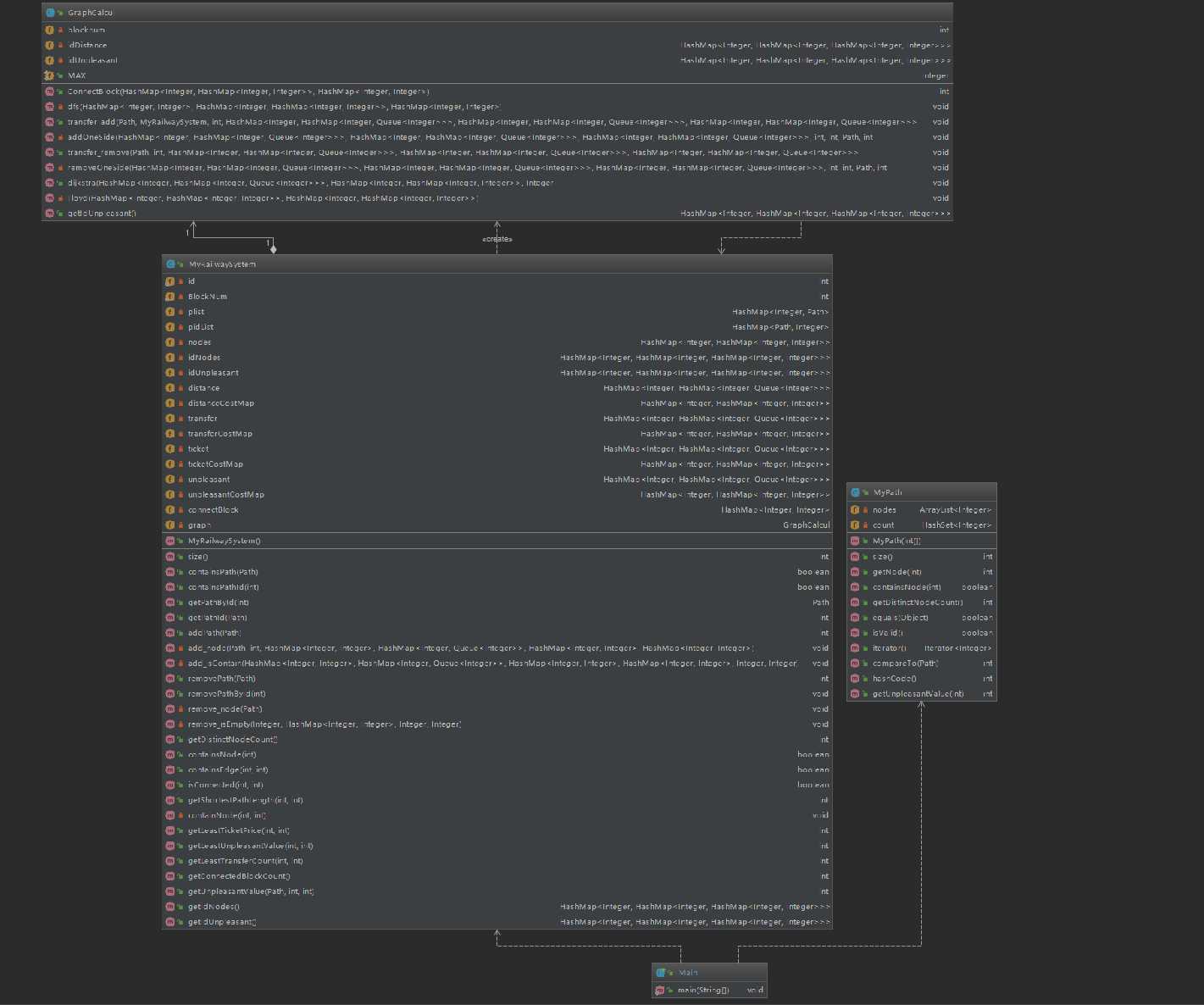This screenshot has height=1005, width=1204.
Task: Select the dfs method row
Action: tap(497, 107)
